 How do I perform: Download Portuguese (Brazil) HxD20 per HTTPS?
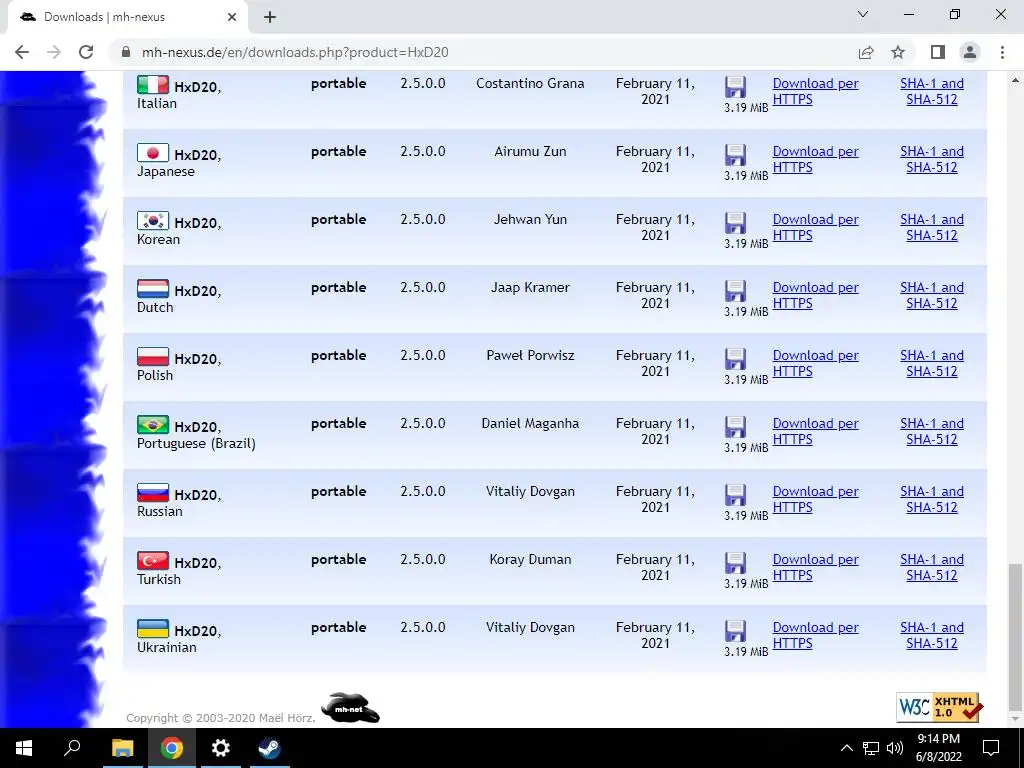[x=816, y=431]
